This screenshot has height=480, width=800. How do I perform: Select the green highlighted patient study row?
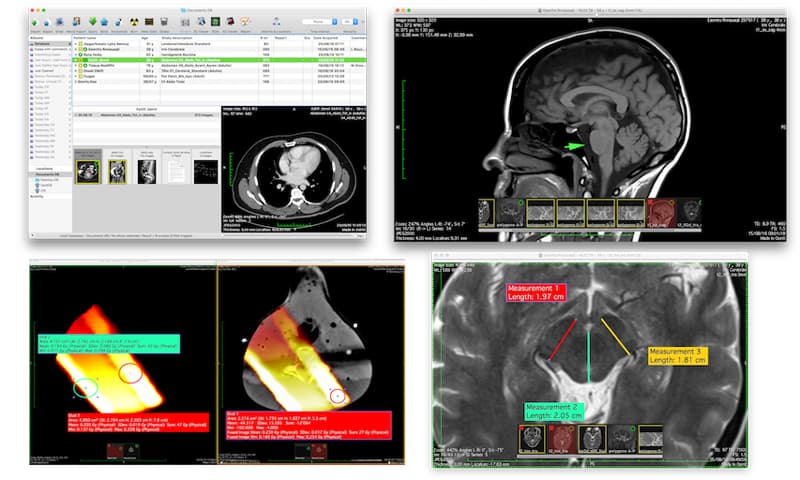[x=219, y=60]
